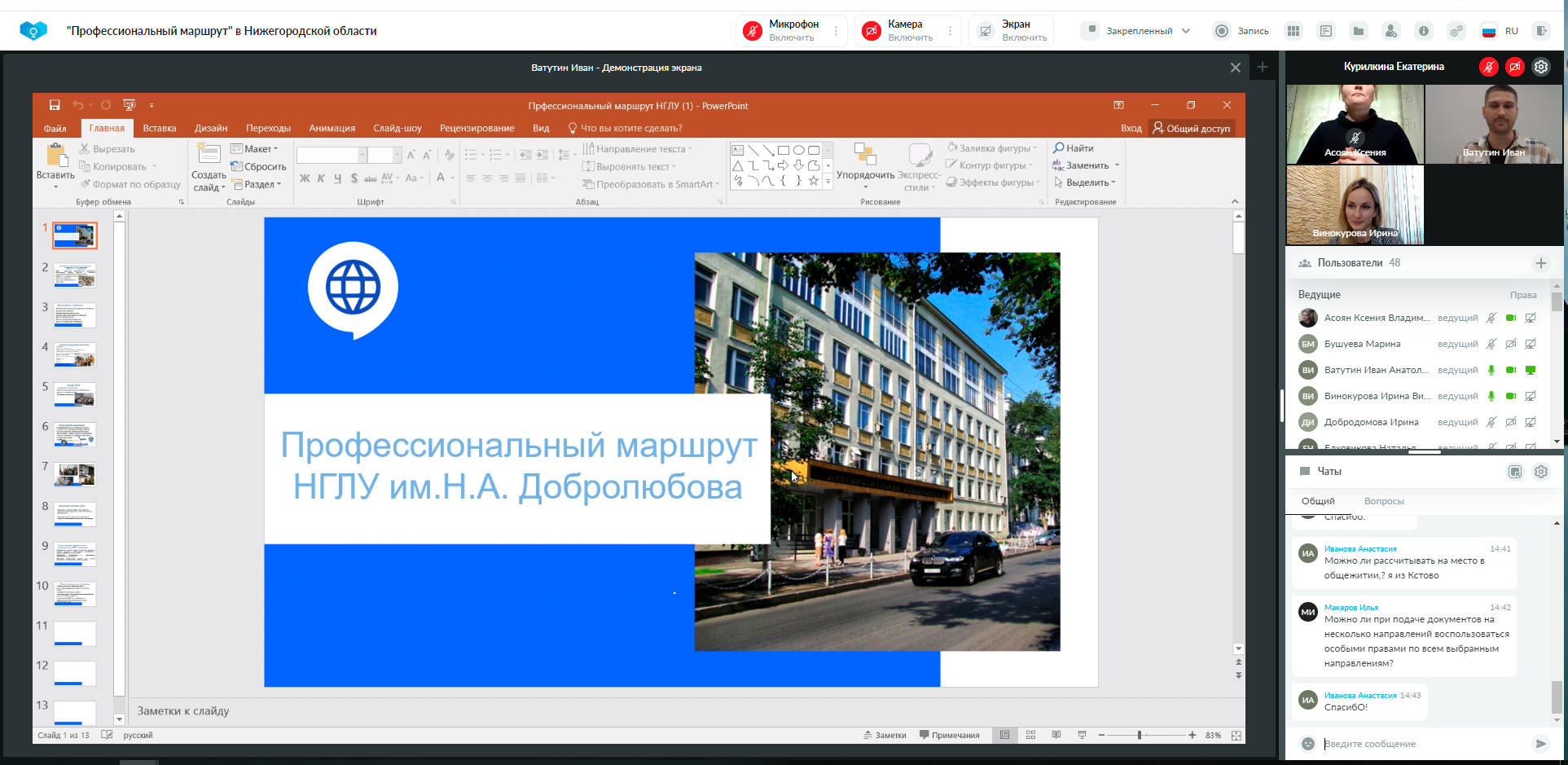This screenshot has width=1568, height=765.
Task: Send the chat message with arrow icon
Action: click(1540, 743)
